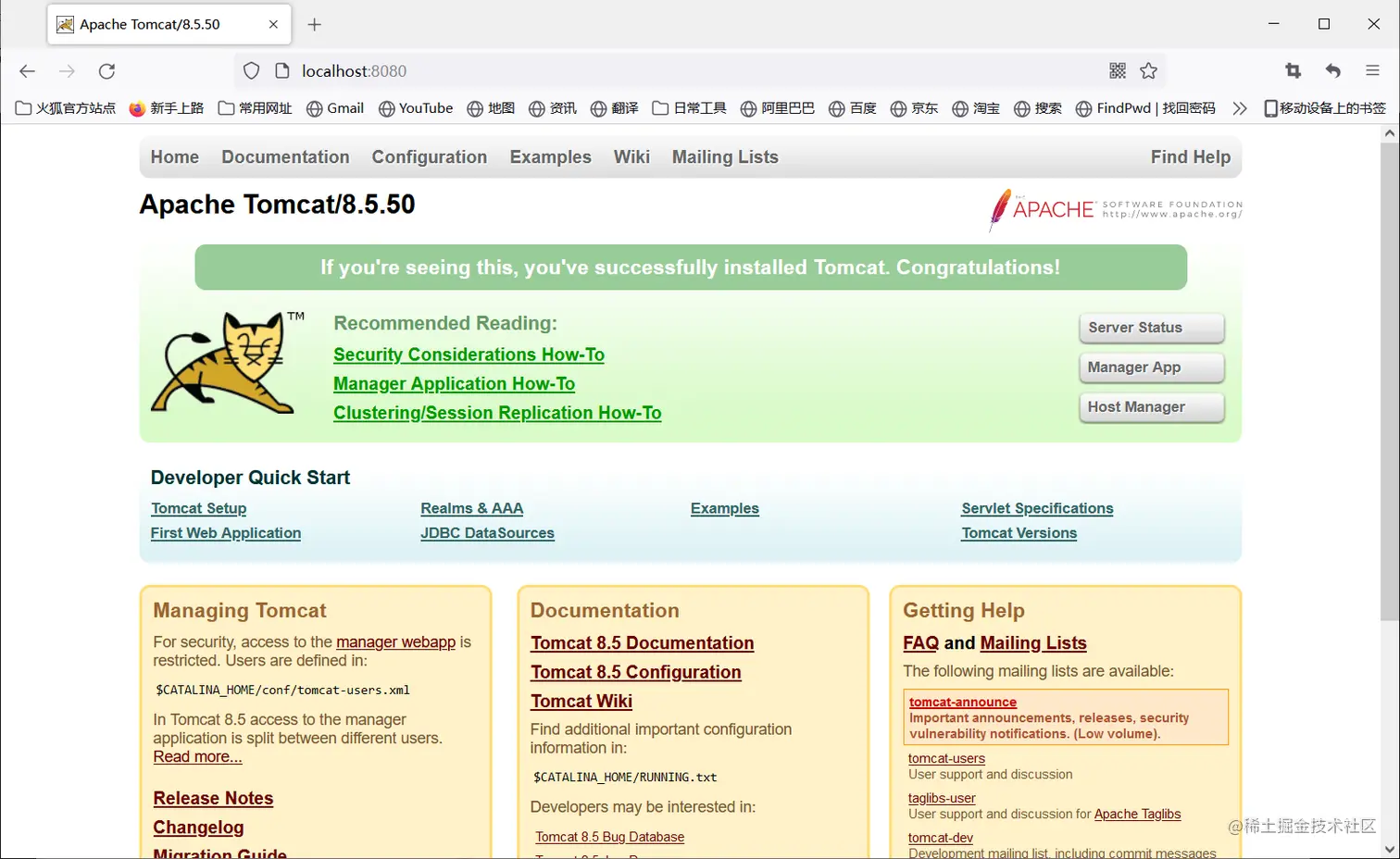The height and width of the screenshot is (859, 1400).
Task: Open the JDBC DataSources link
Action: (x=487, y=533)
